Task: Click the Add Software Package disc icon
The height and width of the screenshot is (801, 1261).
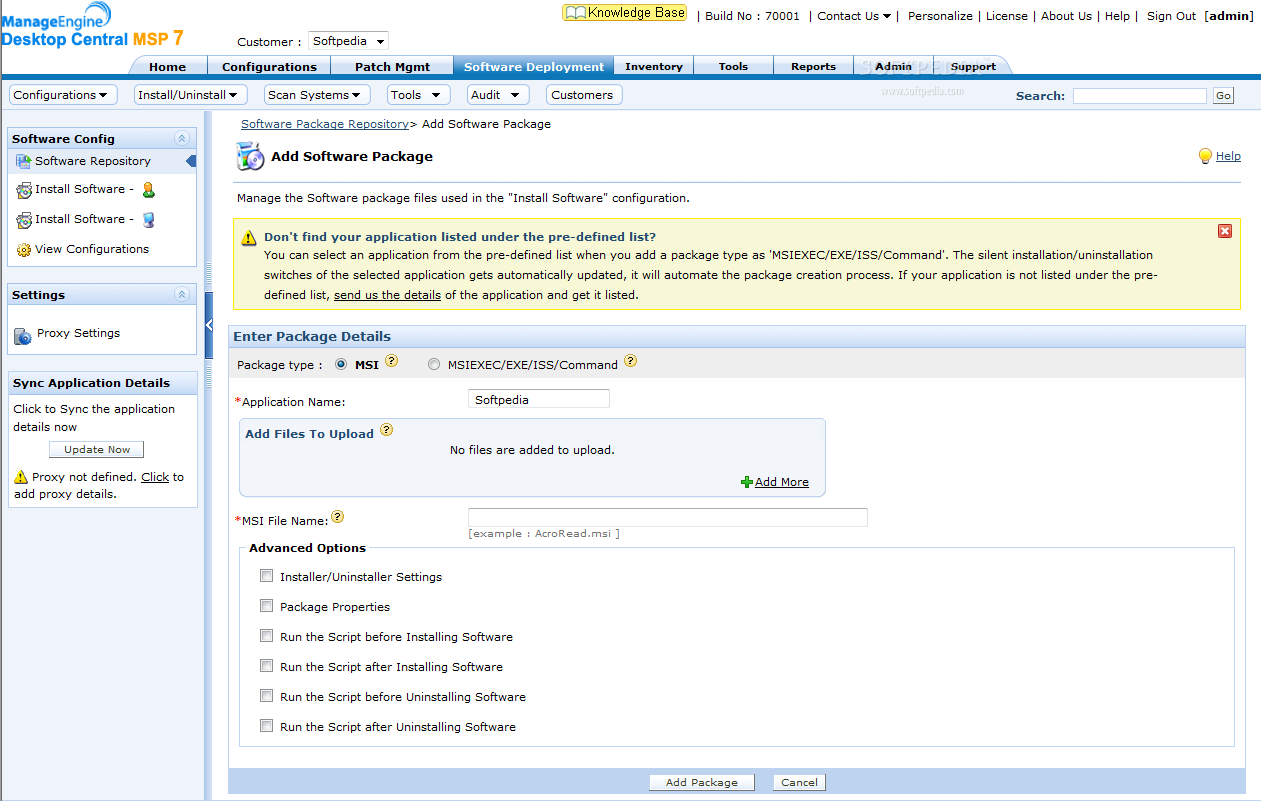Action: point(249,157)
